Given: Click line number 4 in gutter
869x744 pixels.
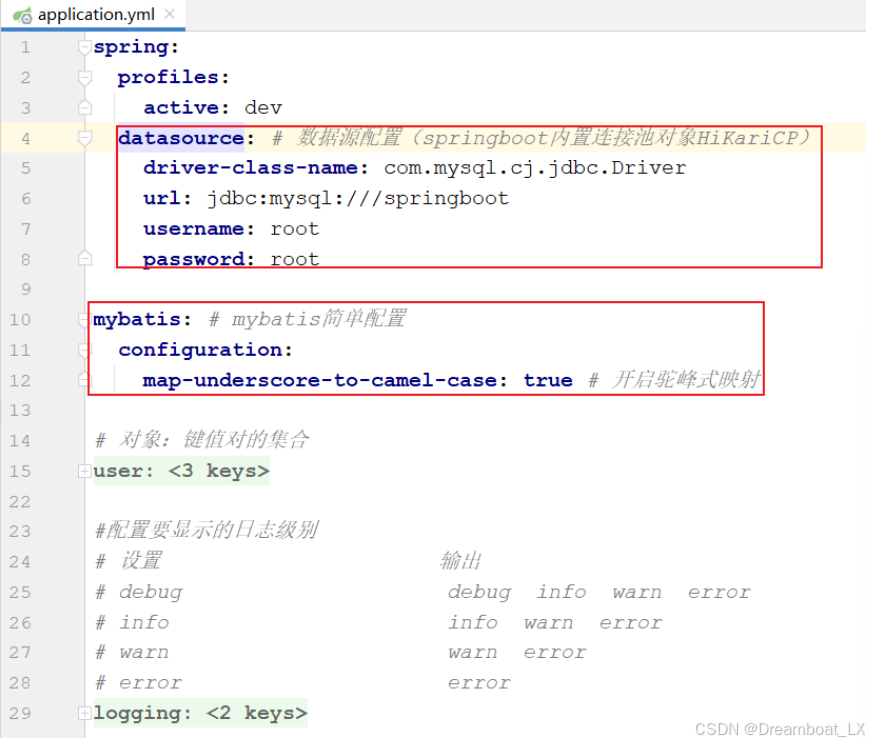Looking at the screenshot, I should click(25, 138).
